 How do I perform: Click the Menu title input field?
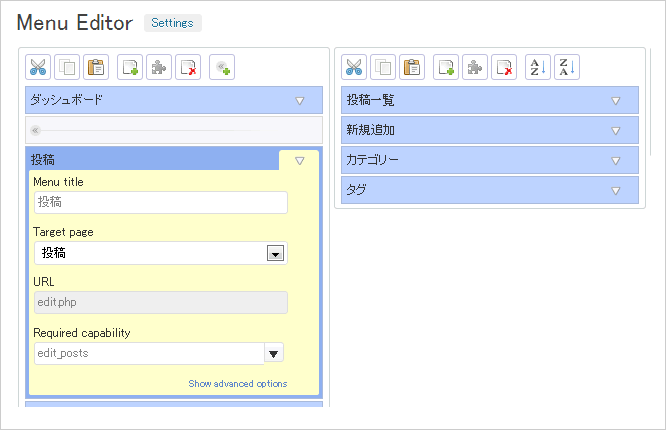coord(160,203)
